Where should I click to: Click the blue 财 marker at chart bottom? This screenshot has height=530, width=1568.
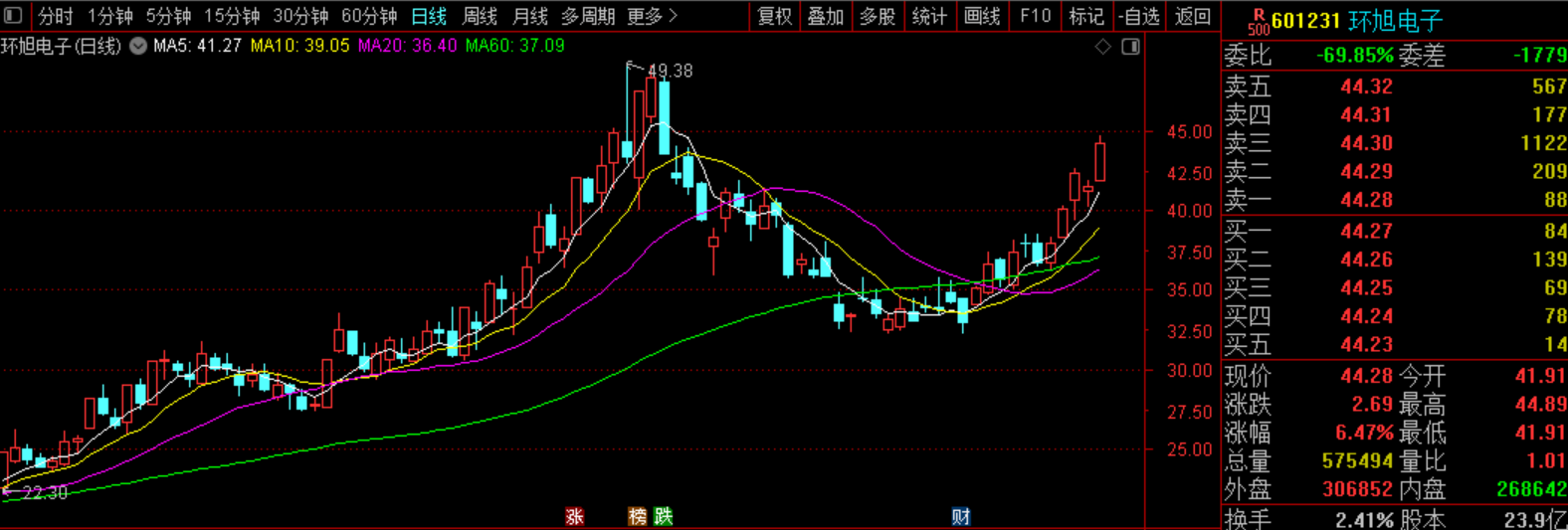[x=960, y=516]
